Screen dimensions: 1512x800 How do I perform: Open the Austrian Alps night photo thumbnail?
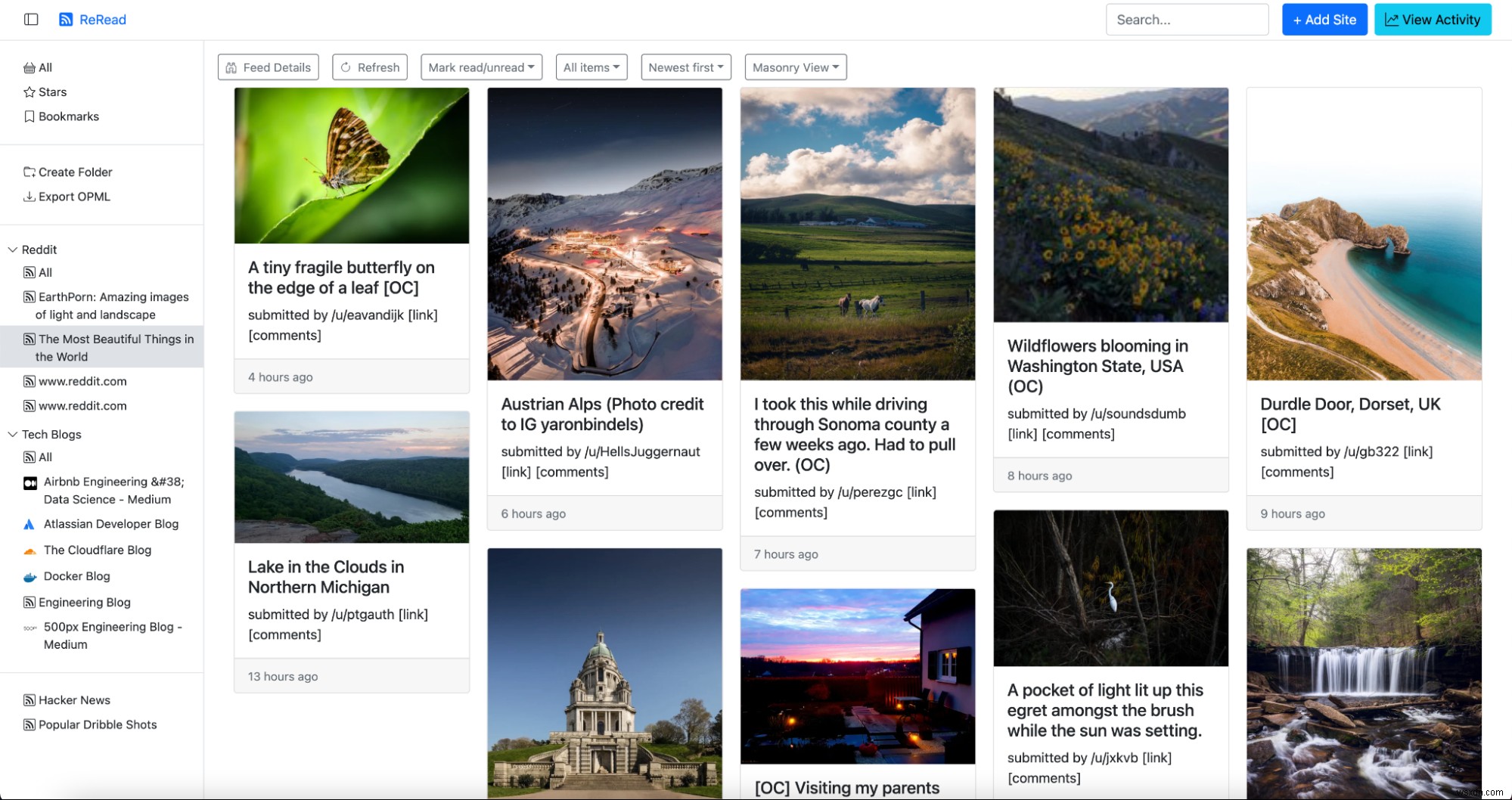click(604, 234)
